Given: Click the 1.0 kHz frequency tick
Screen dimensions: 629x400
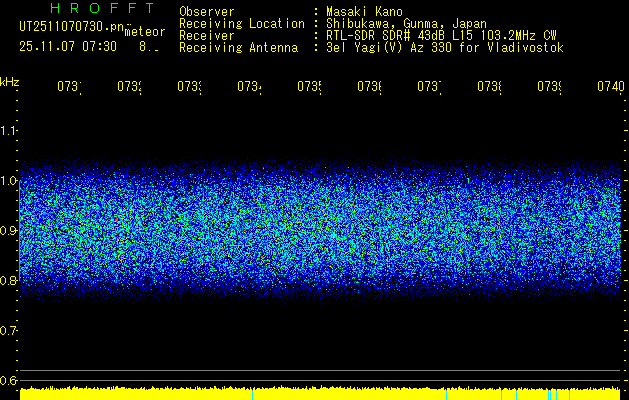Looking at the screenshot, I should coord(9,181).
